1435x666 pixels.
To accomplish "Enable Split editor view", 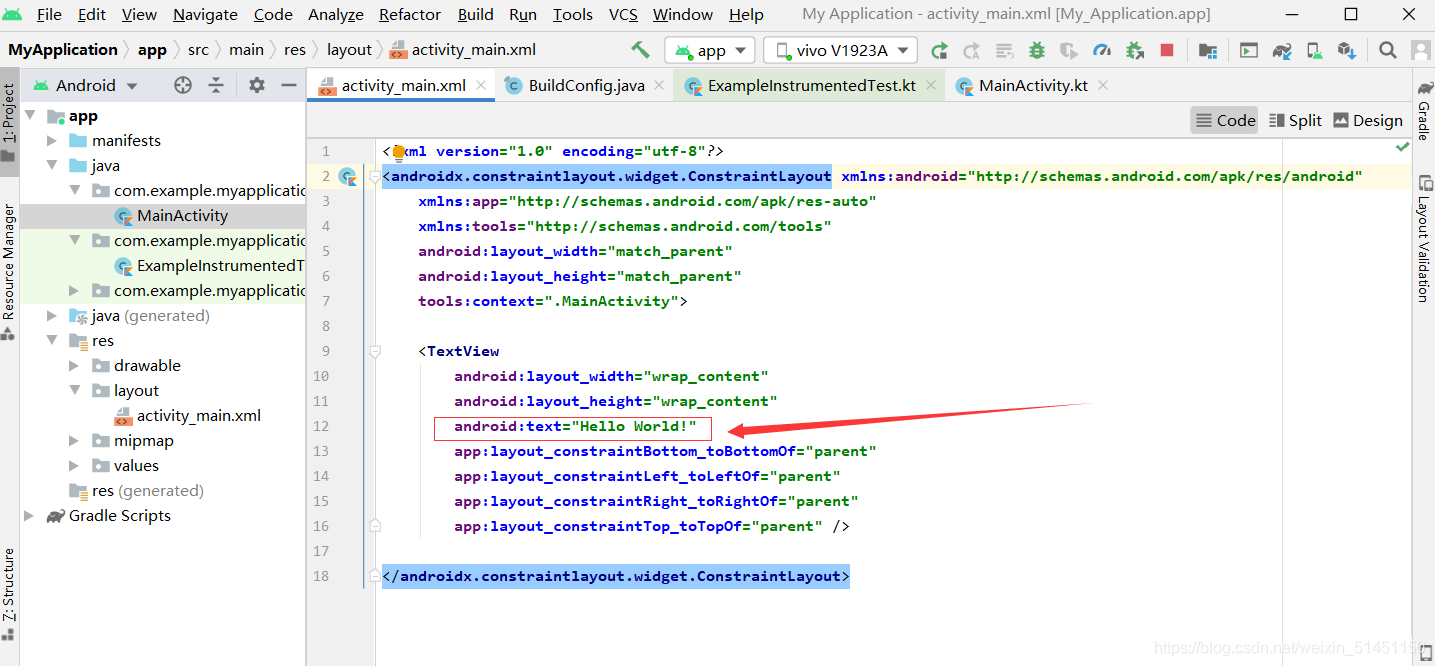I will (1295, 120).
